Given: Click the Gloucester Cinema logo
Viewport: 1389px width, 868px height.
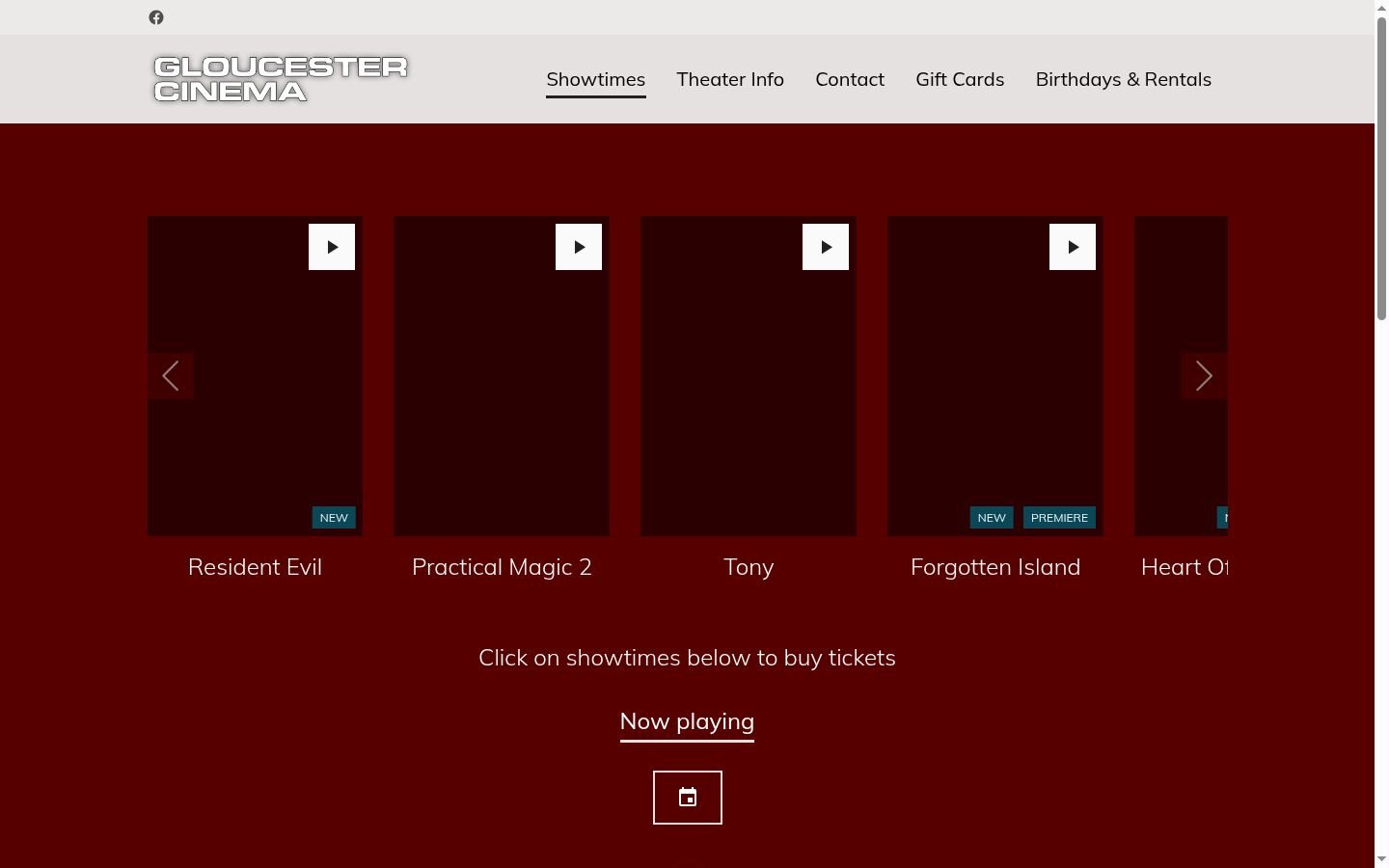Looking at the screenshot, I should pos(281,79).
